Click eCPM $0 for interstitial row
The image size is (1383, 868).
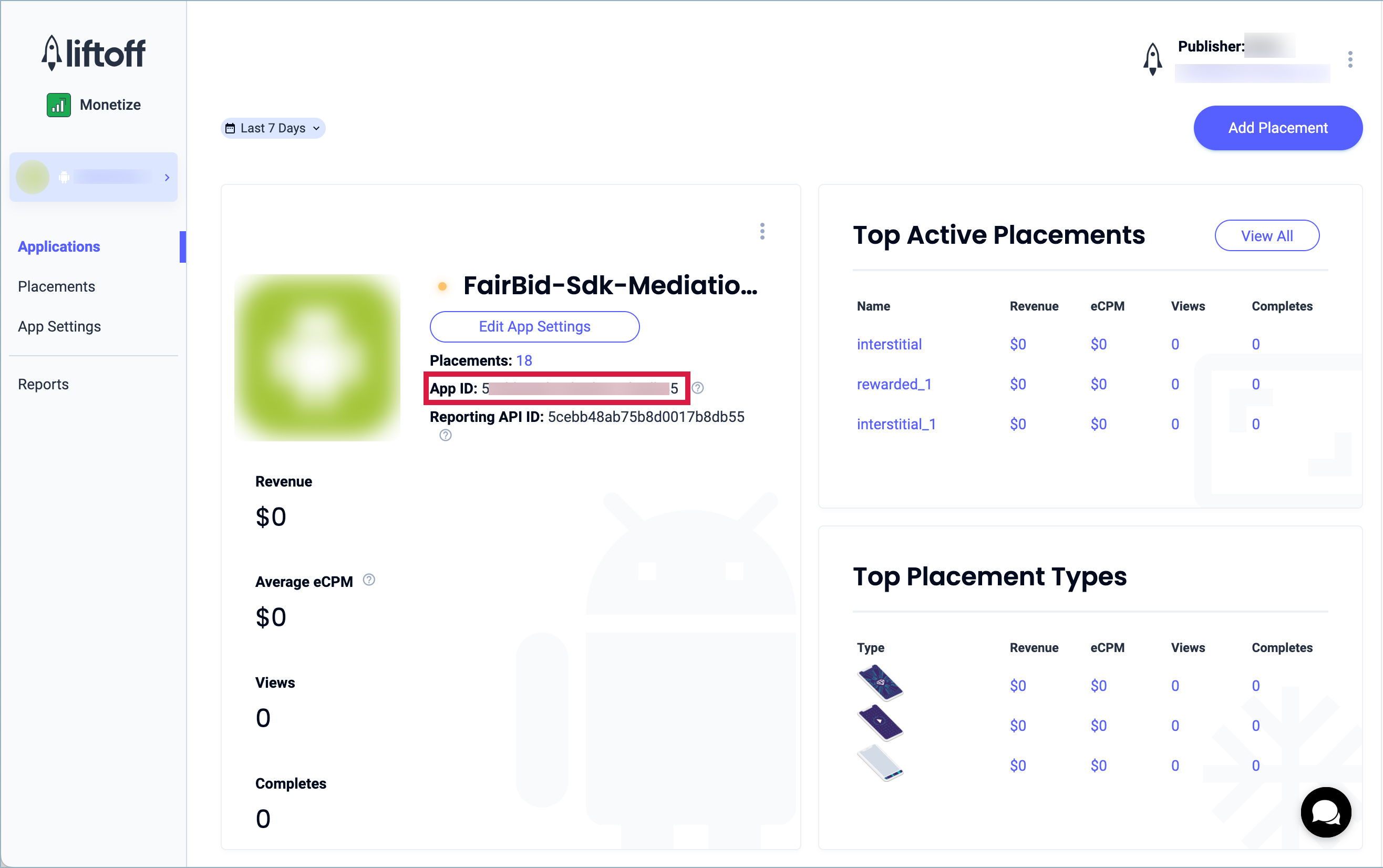tap(1098, 345)
